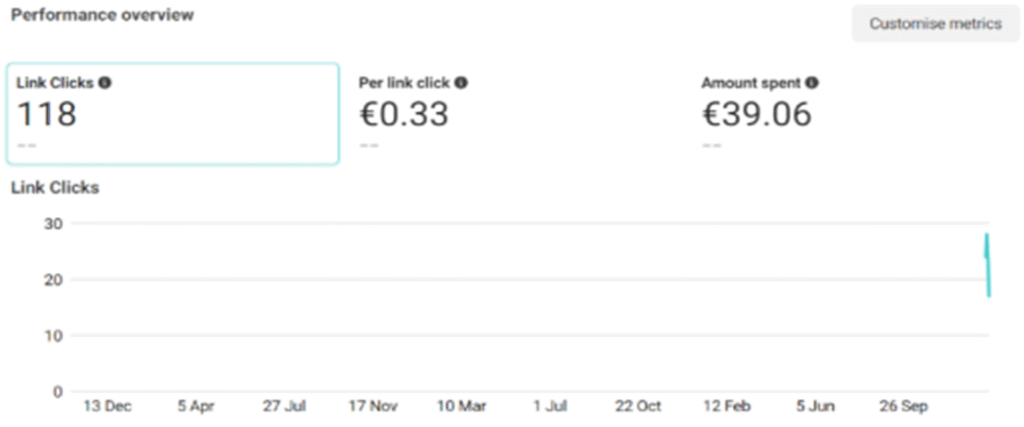
Task: Select the Link Clicks metric card
Action: coord(173,114)
